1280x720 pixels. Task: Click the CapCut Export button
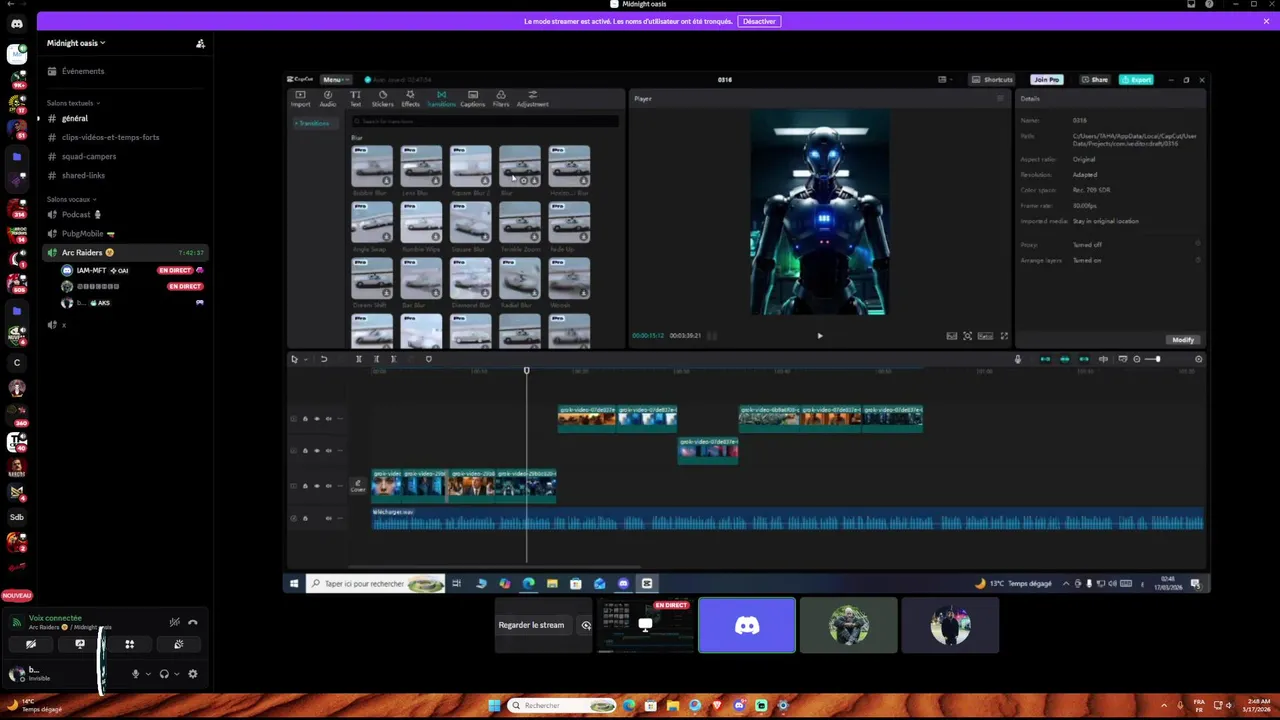[1136, 79]
